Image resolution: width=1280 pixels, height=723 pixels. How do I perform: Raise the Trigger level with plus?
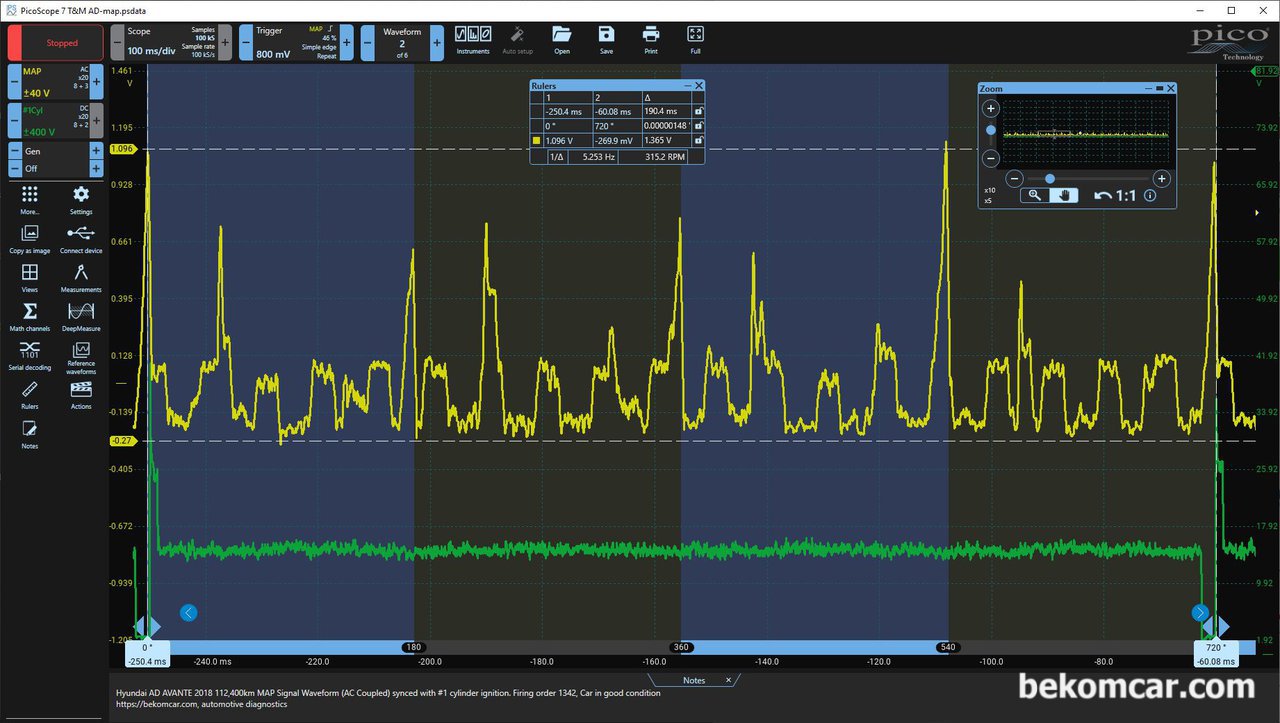coord(346,43)
